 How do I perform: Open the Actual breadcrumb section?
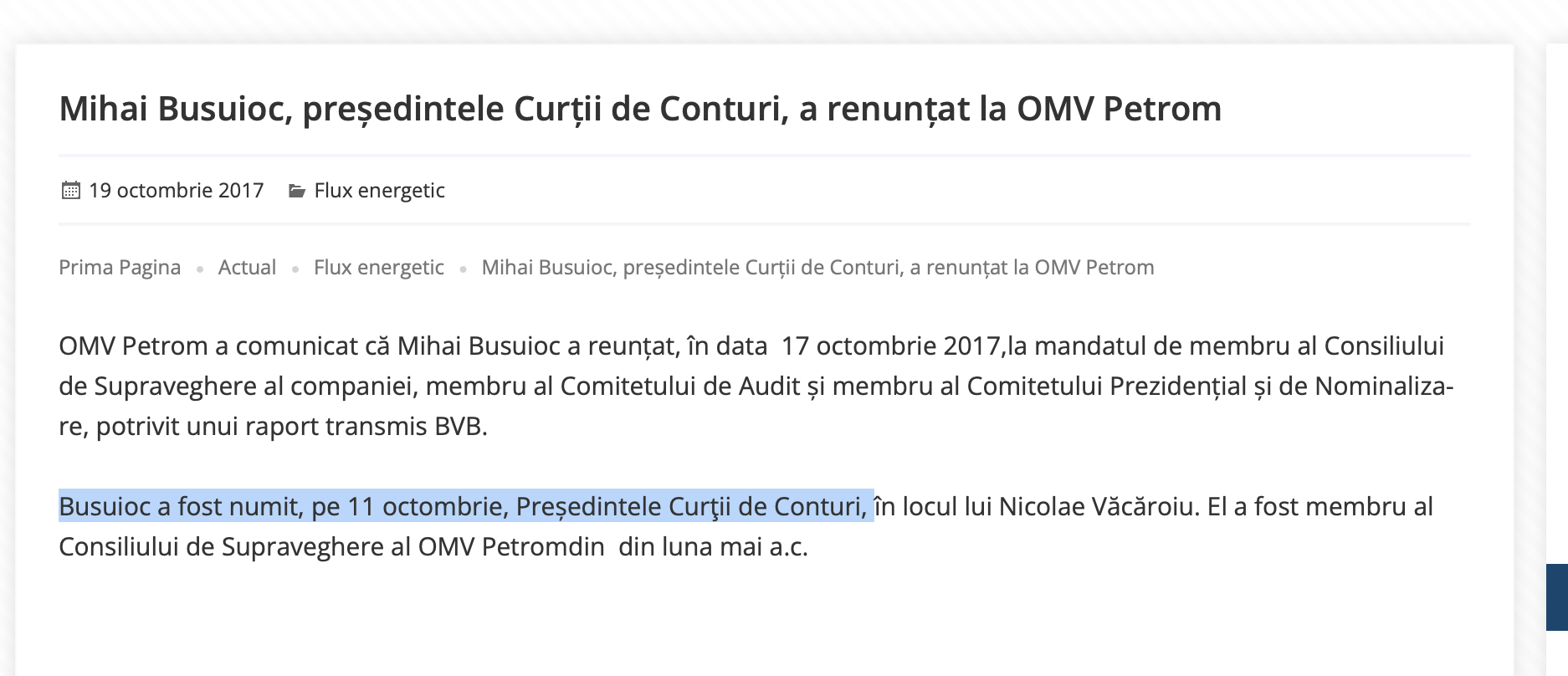click(247, 268)
